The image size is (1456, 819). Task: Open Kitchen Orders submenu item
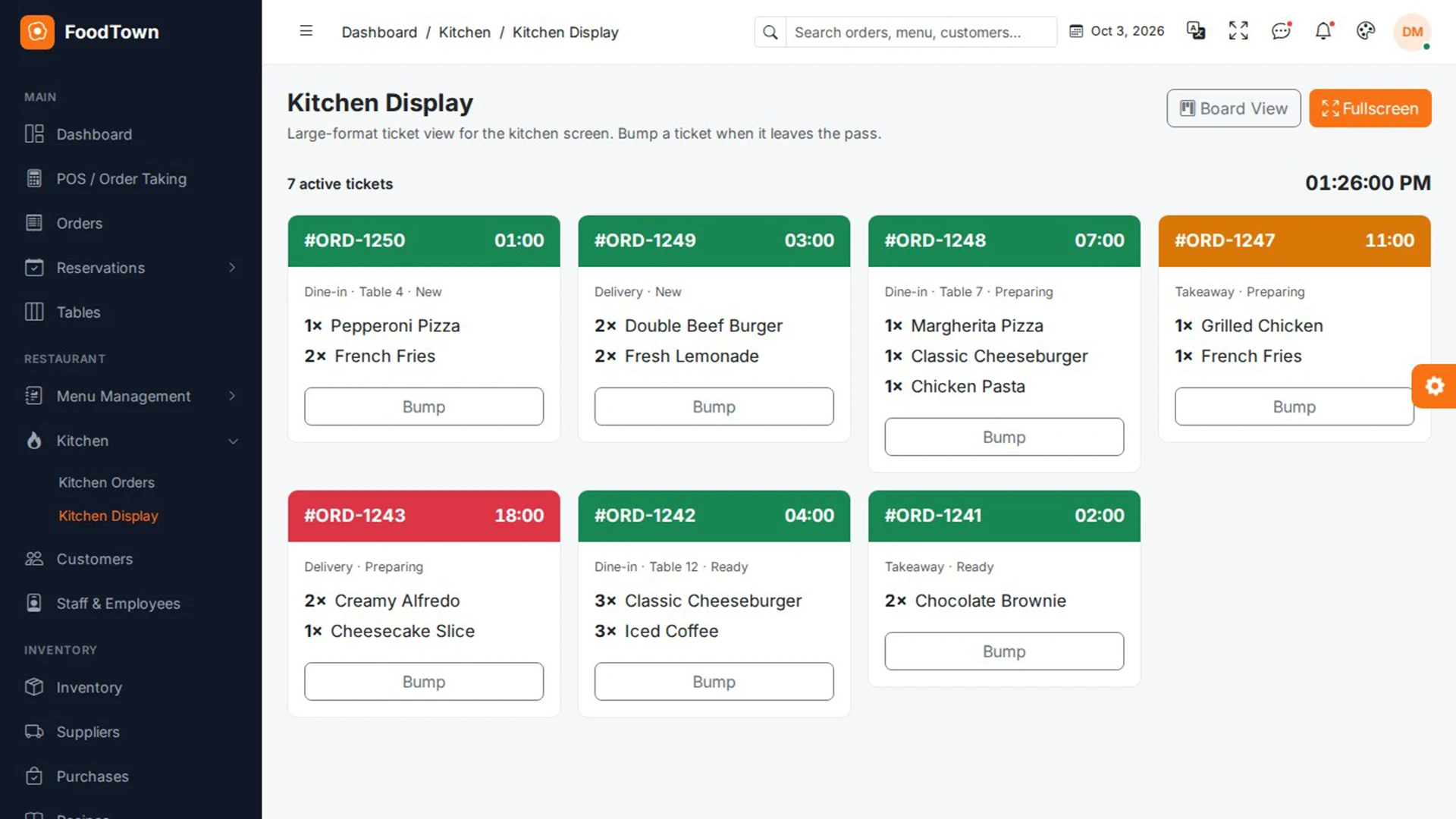(106, 482)
